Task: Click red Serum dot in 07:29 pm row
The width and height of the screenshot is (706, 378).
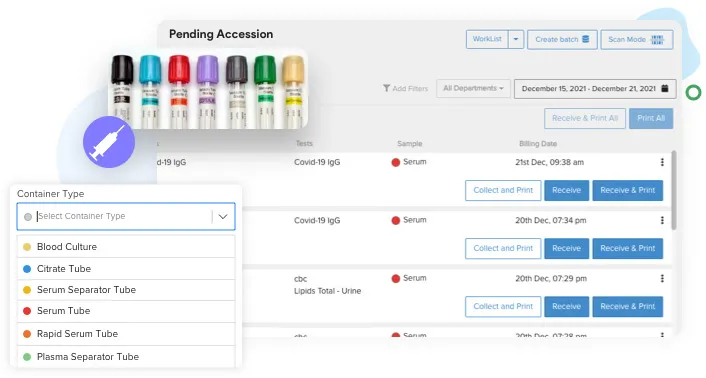Action: pos(396,279)
